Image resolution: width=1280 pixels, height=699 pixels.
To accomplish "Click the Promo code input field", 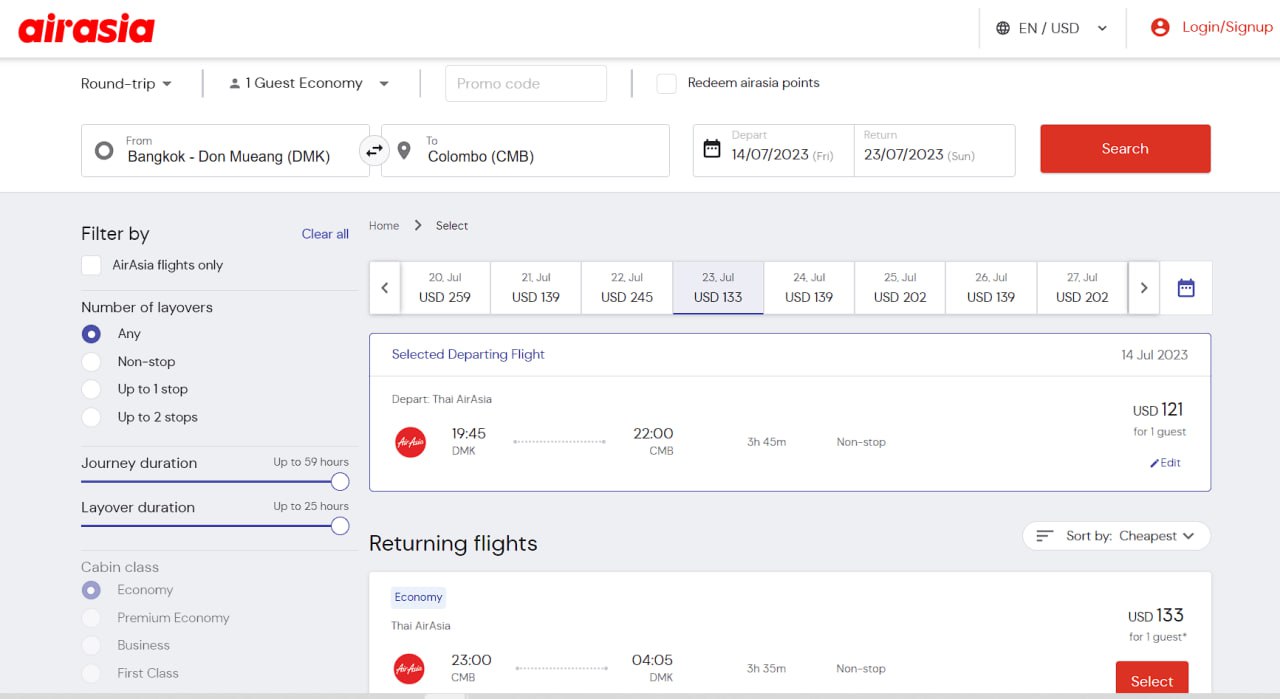I will click(x=526, y=84).
